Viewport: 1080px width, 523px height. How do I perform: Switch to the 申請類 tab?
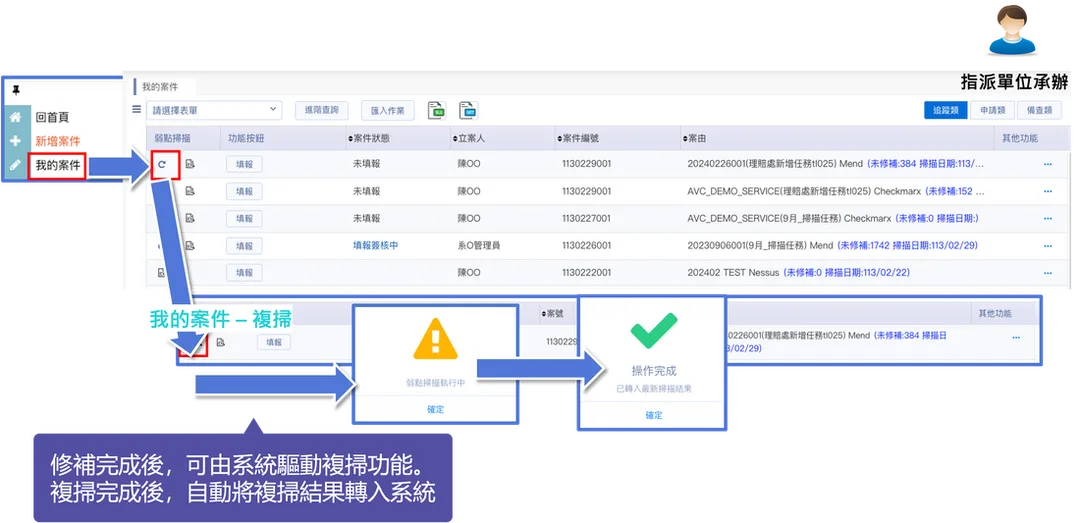coord(993,110)
